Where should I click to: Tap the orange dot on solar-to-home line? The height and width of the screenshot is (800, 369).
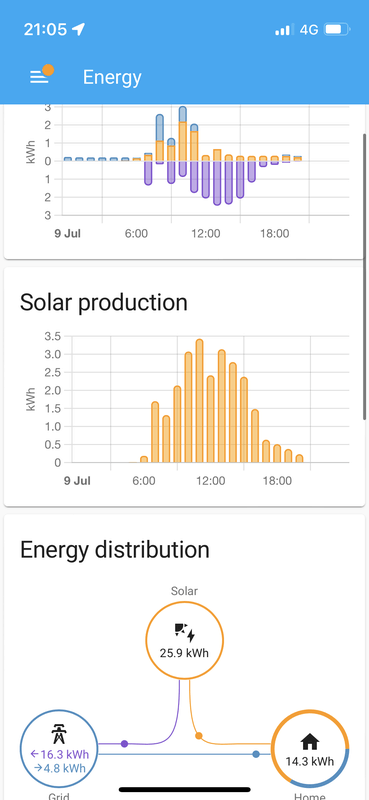(199, 736)
